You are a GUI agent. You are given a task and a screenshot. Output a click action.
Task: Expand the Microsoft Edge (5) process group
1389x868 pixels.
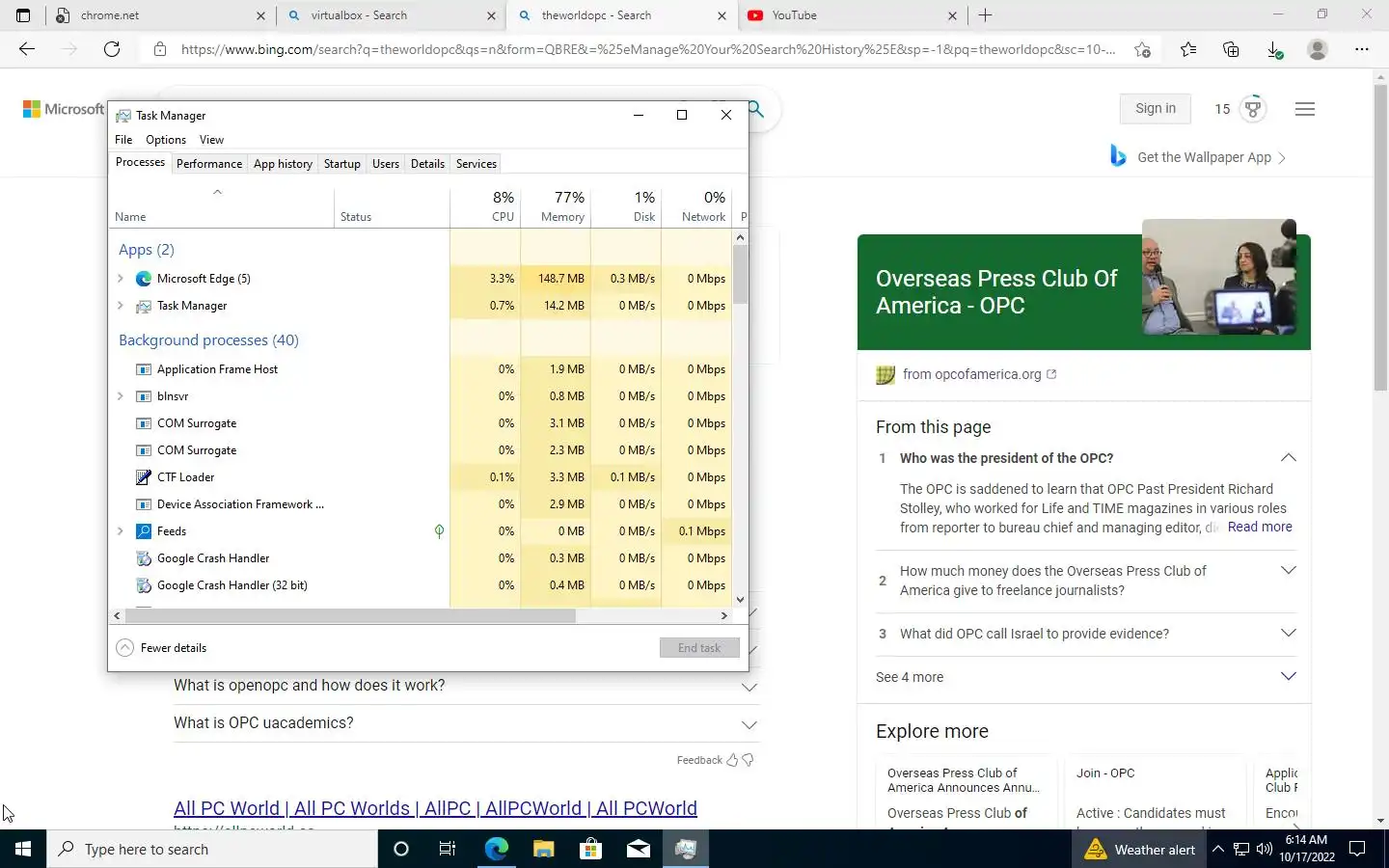[121, 279]
